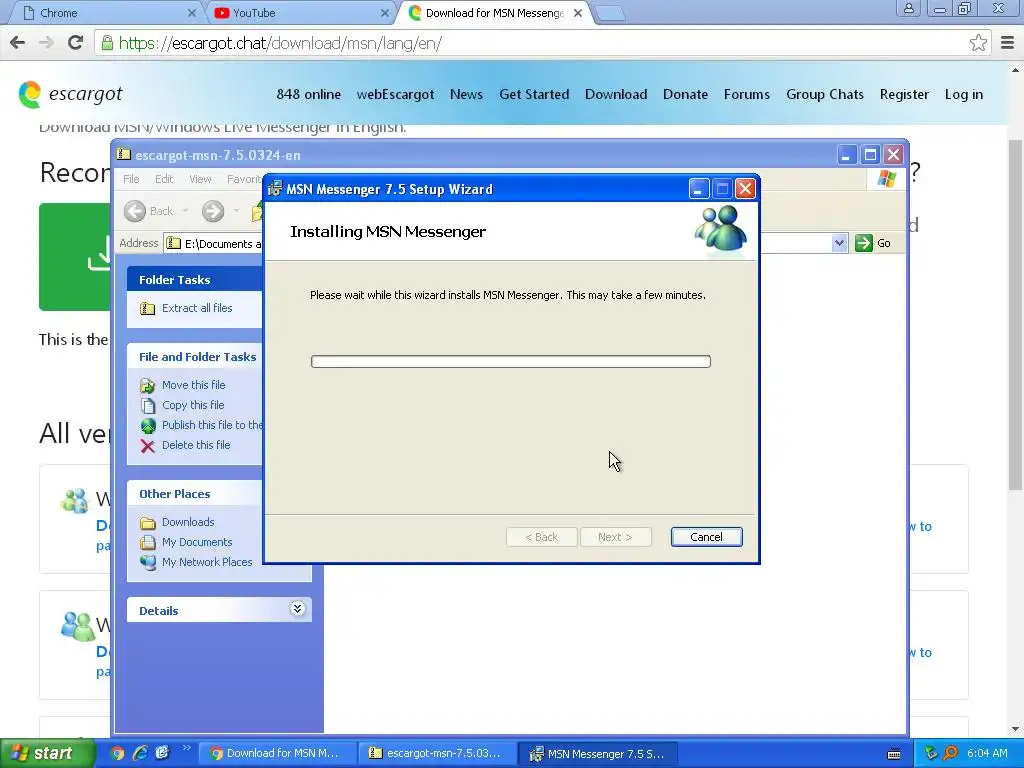Open the Explorer address bar dropdown

[839, 243]
